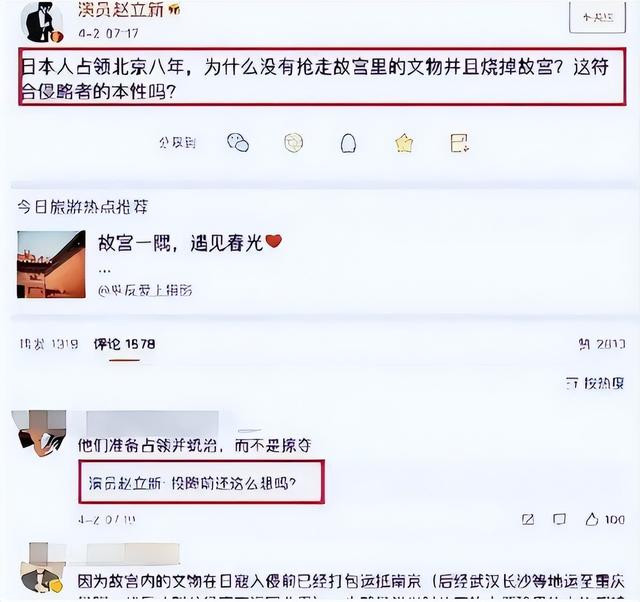Share via QQ penguin icon
The width and height of the screenshot is (640, 602).
pyautogui.click(x=348, y=143)
